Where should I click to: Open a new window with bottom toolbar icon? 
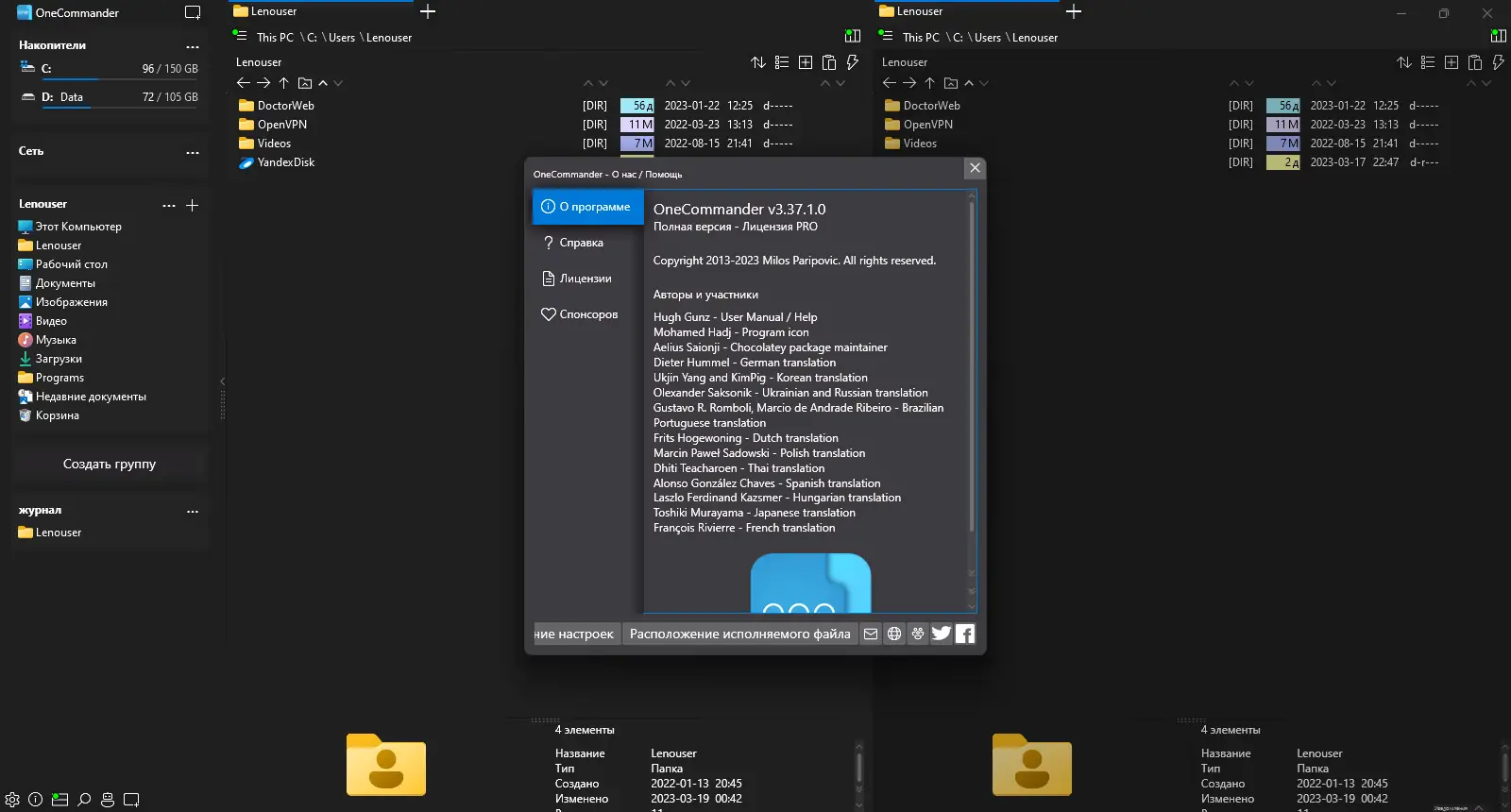tap(131, 800)
